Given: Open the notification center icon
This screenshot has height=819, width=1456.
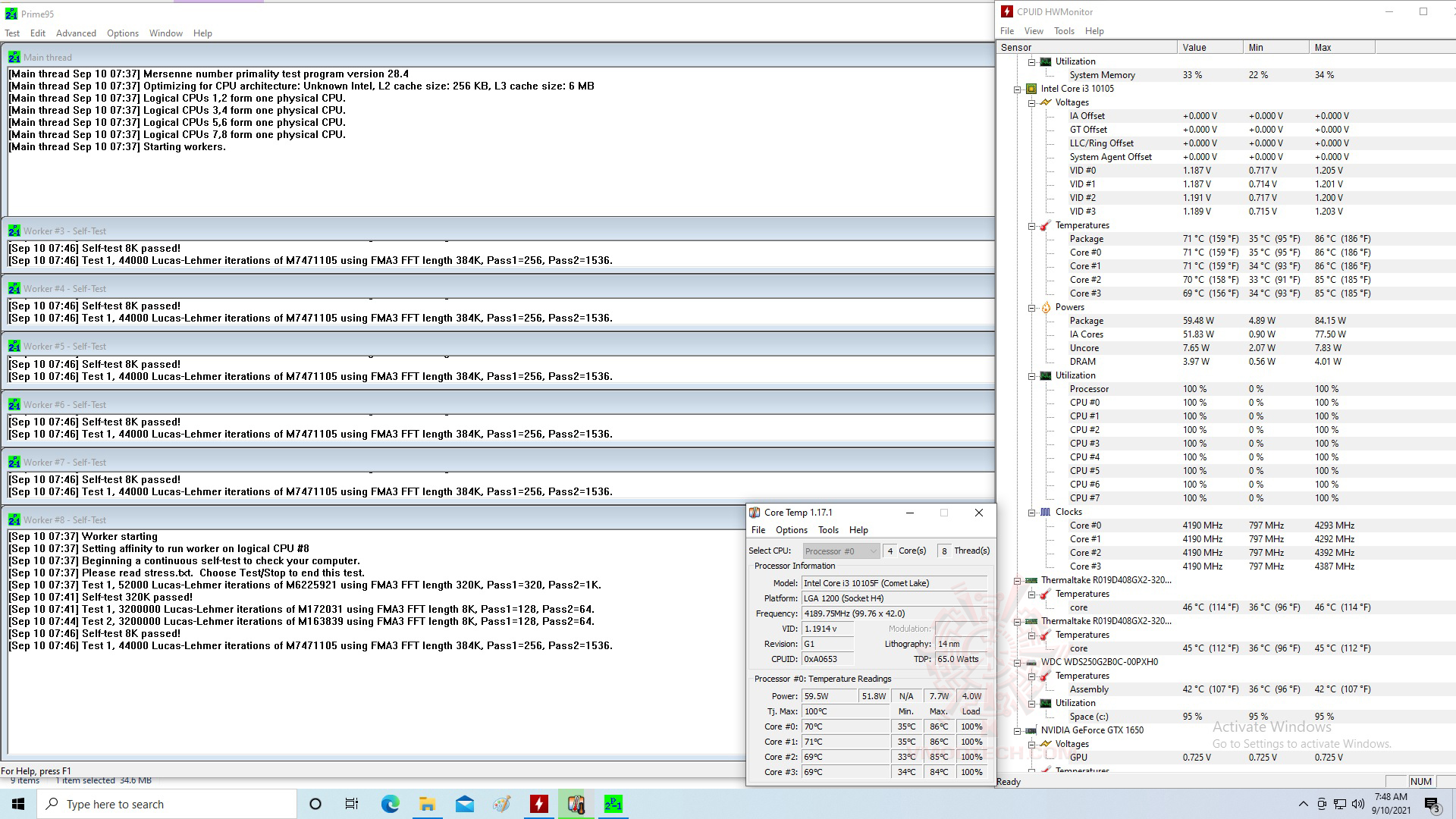Looking at the screenshot, I should pyautogui.click(x=1431, y=804).
